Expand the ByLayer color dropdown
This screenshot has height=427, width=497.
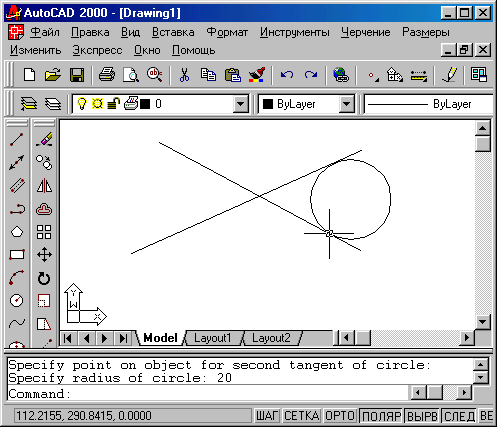347,104
